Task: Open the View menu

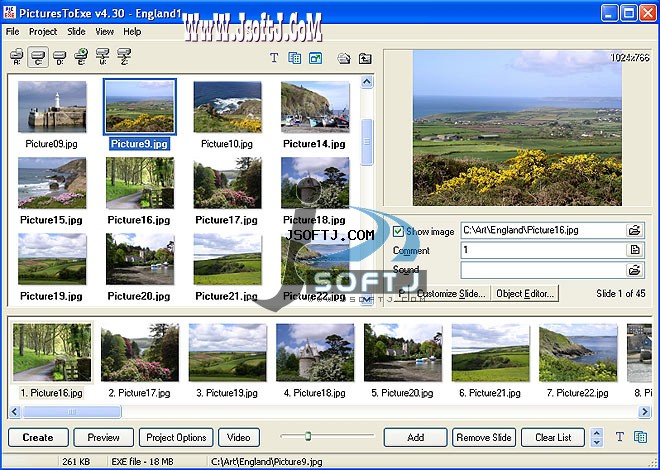Action: point(104,32)
